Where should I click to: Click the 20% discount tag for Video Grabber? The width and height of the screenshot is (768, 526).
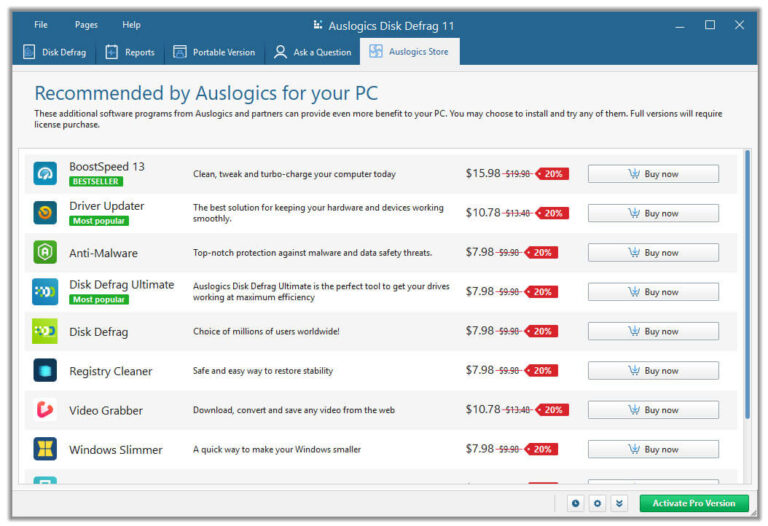pyautogui.click(x=552, y=410)
